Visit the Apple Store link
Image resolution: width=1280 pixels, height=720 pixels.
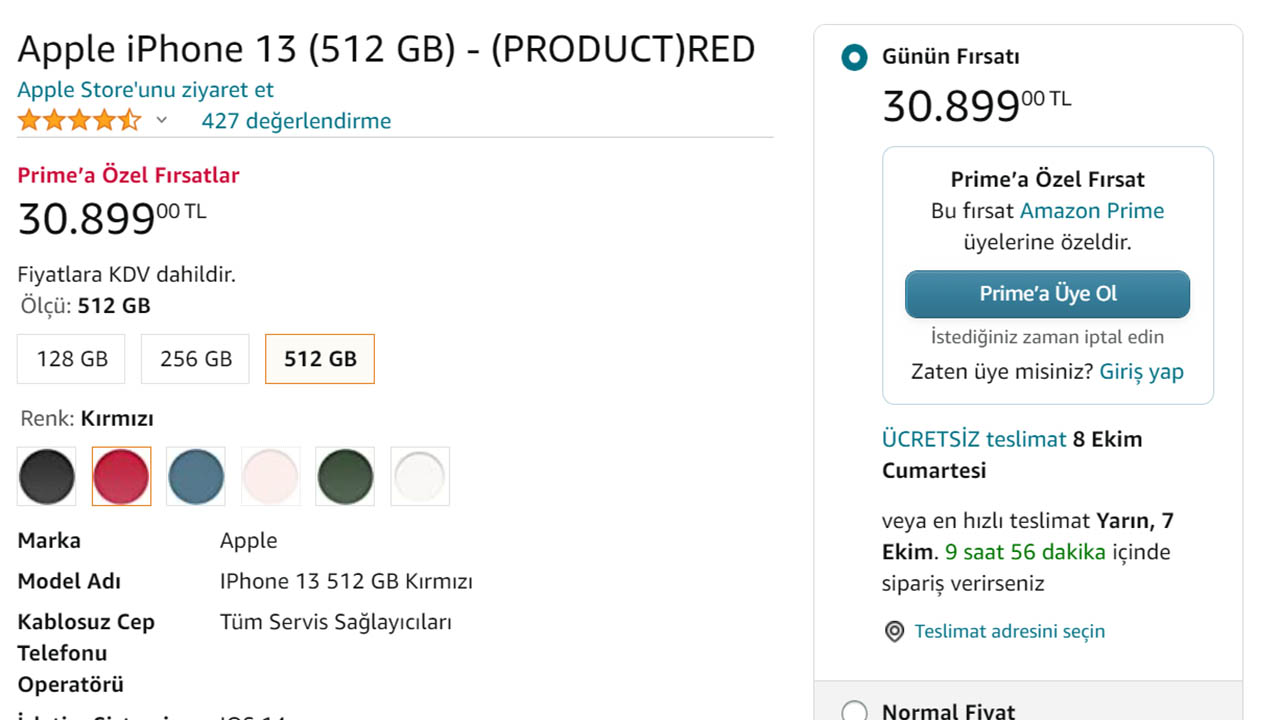point(146,89)
